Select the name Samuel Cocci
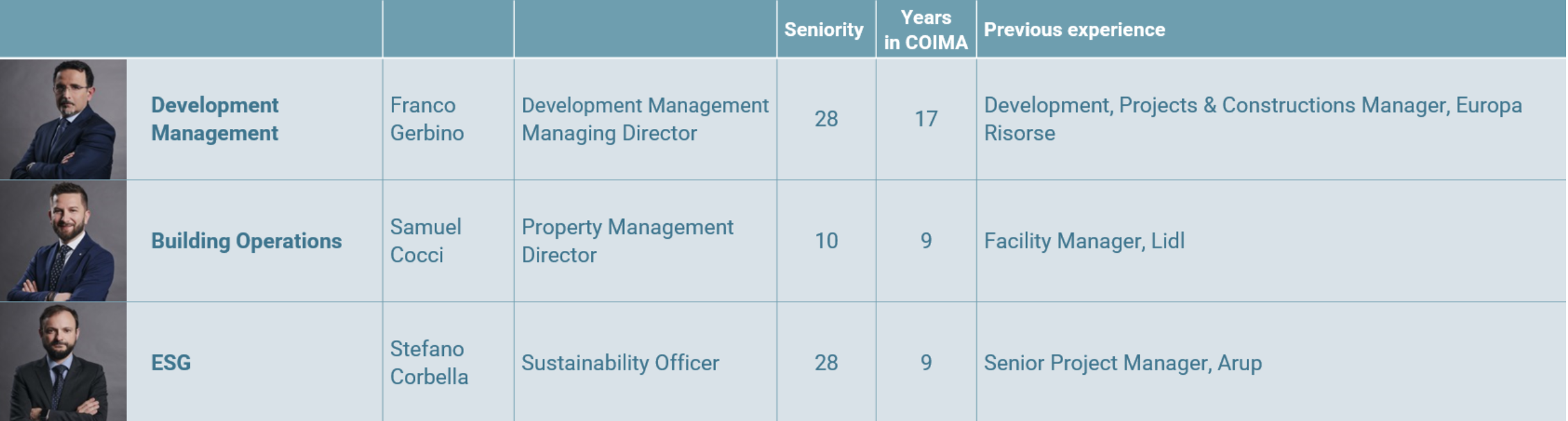The image size is (1568, 421). 425,241
